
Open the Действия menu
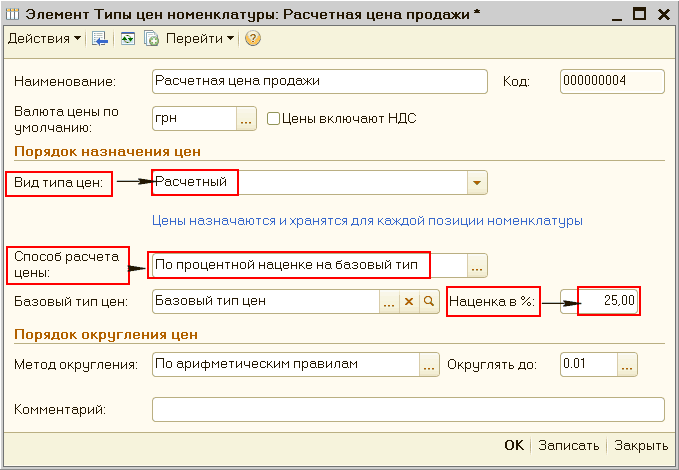pos(45,39)
